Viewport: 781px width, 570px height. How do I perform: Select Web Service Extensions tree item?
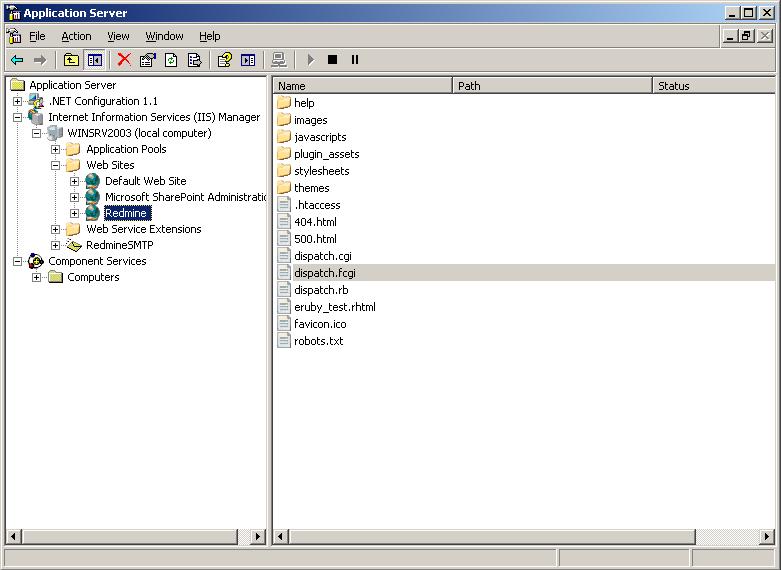(143, 229)
